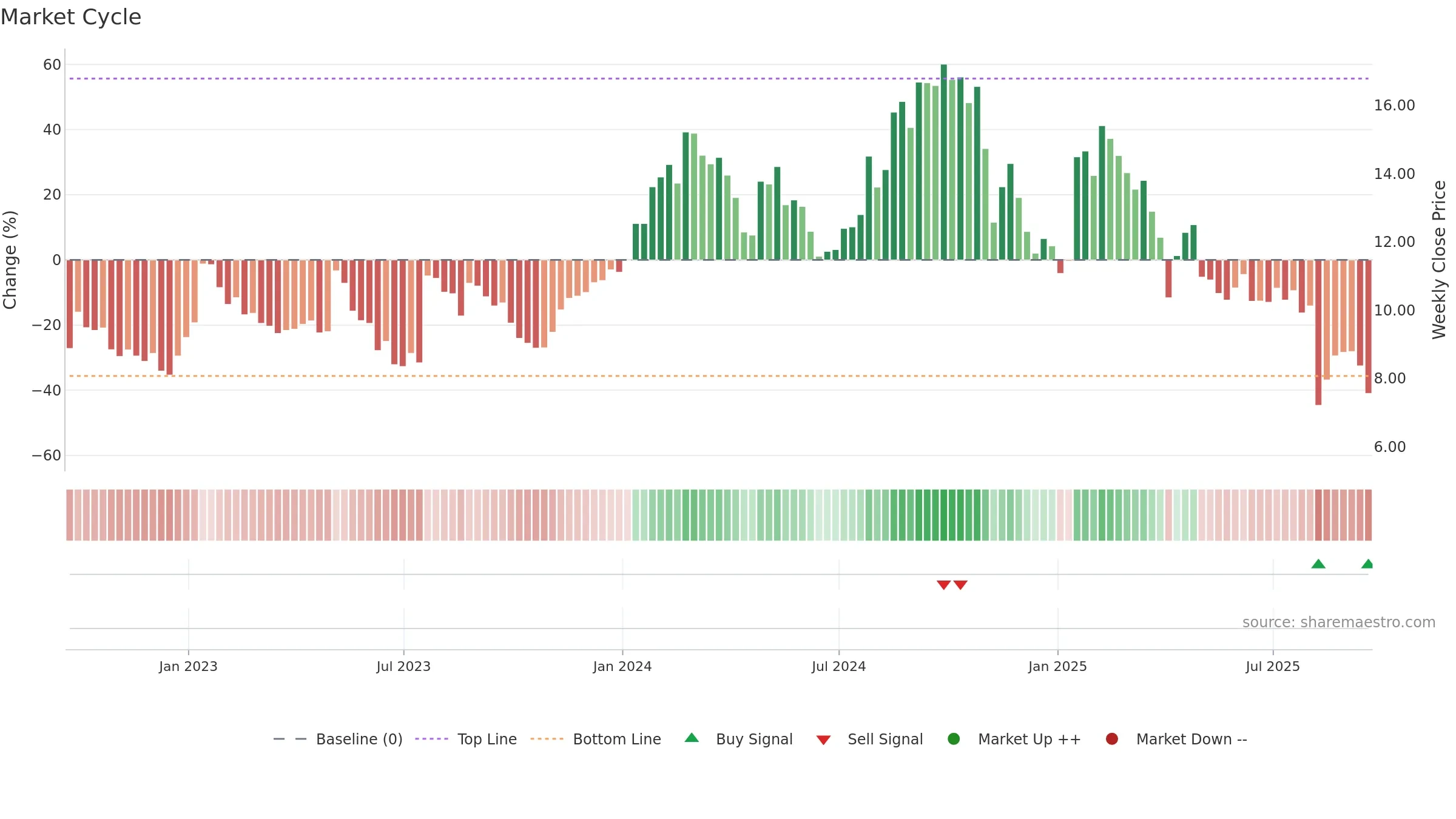Click the 60 tick on Change axis
This screenshot has width=1456, height=819.
[52, 65]
